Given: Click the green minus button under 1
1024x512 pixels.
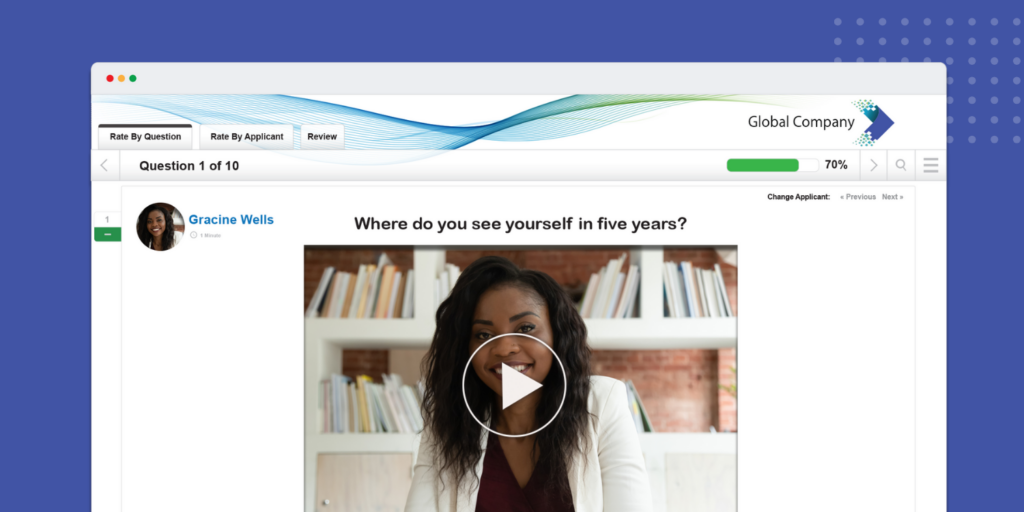Looking at the screenshot, I should 107,234.
